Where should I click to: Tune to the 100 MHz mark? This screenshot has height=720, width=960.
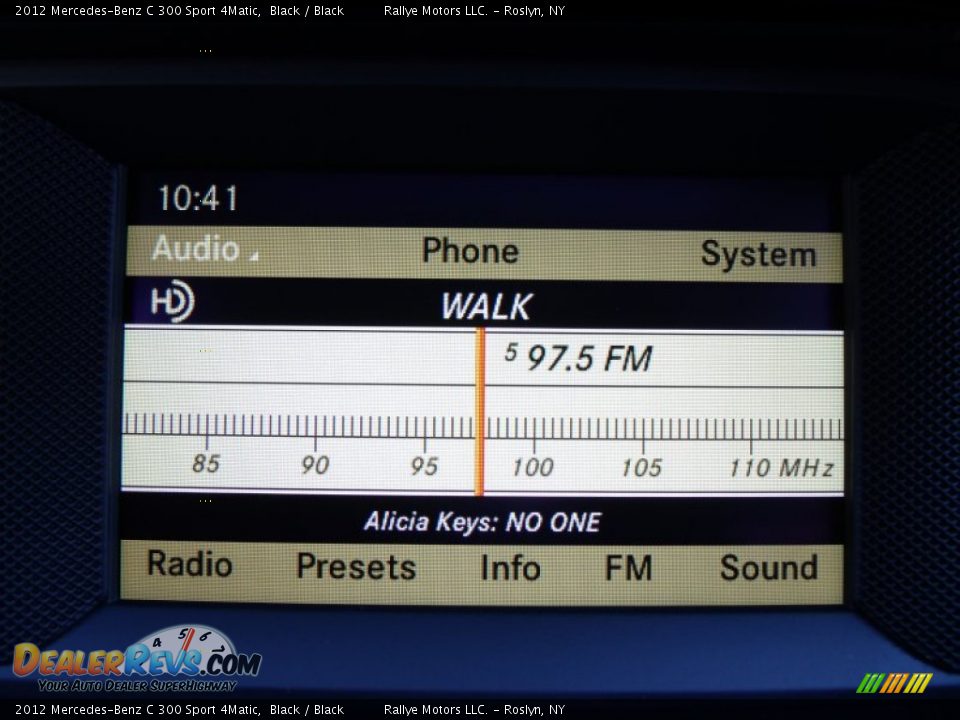click(532, 466)
